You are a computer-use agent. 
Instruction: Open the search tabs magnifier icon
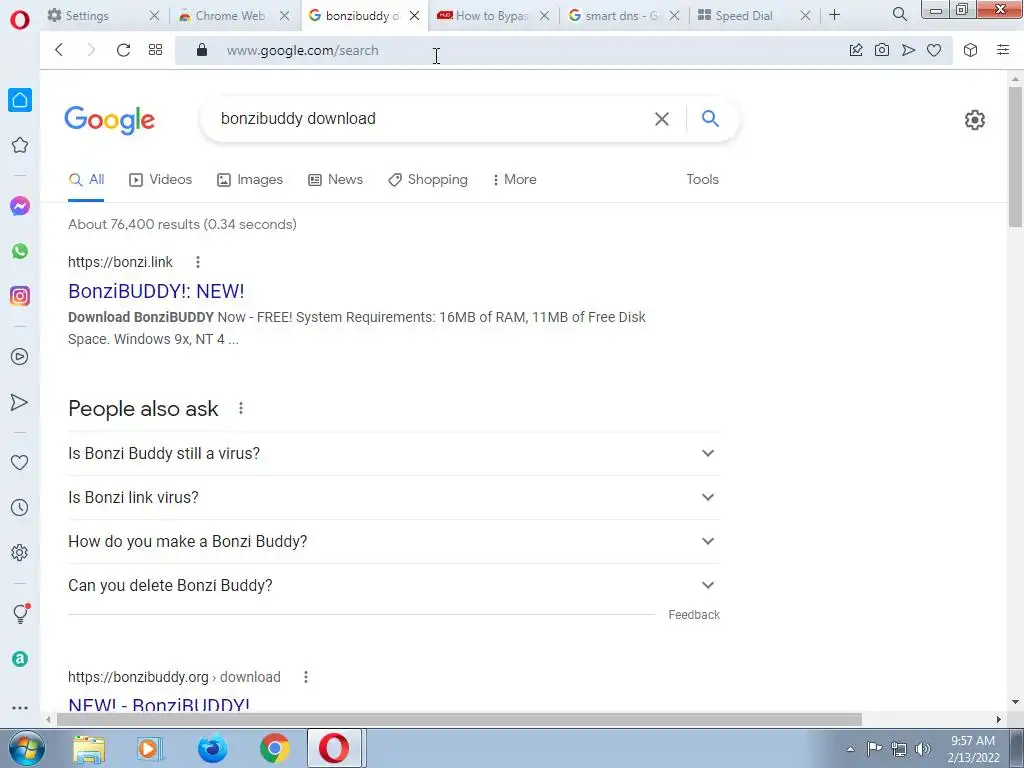(899, 14)
